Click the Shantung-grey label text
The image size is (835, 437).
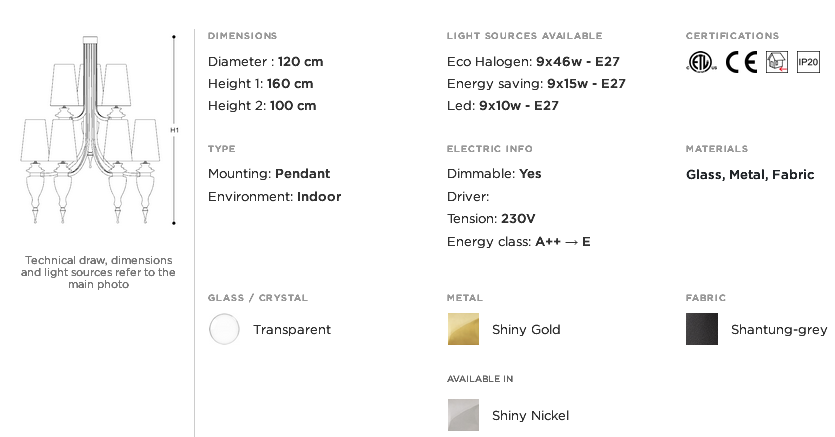[779, 330]
